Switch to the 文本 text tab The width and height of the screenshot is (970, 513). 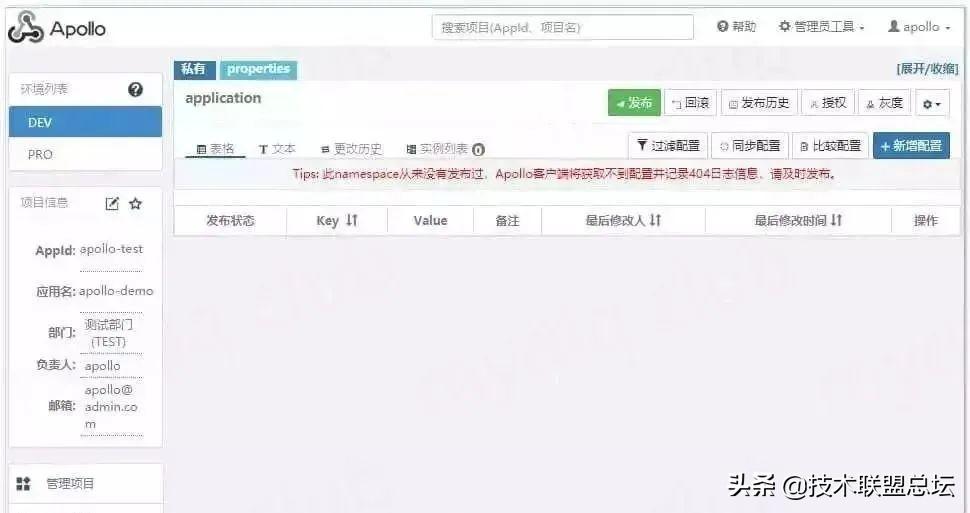point(277,149)
